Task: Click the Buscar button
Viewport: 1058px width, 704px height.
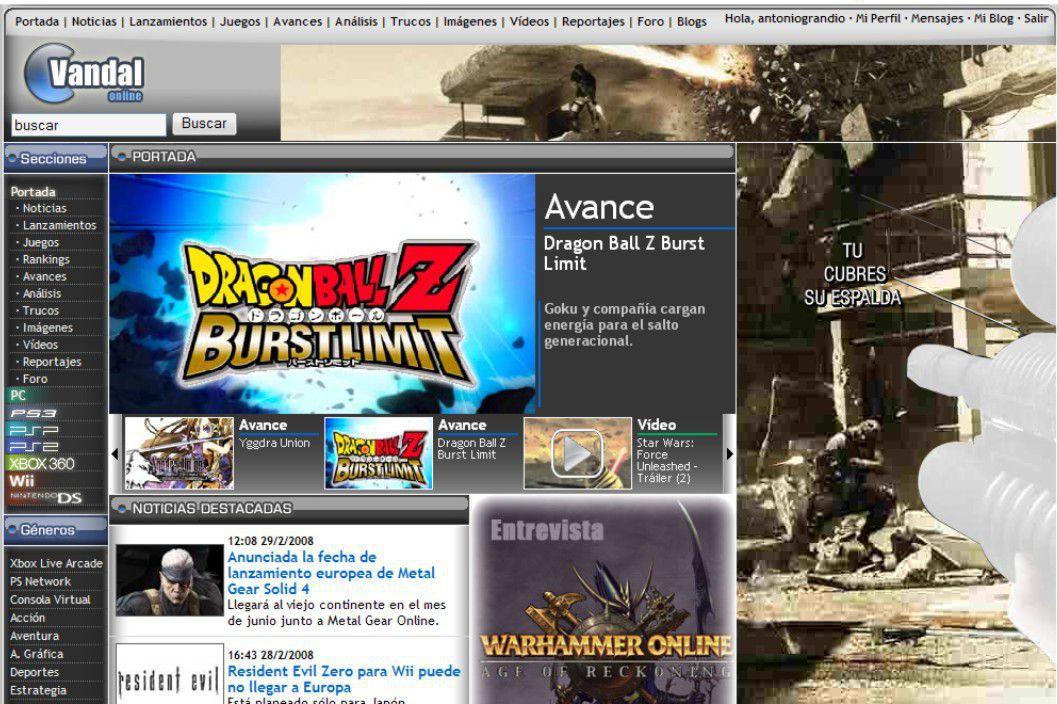Action: pyautogui.click(x=204, y=124)
